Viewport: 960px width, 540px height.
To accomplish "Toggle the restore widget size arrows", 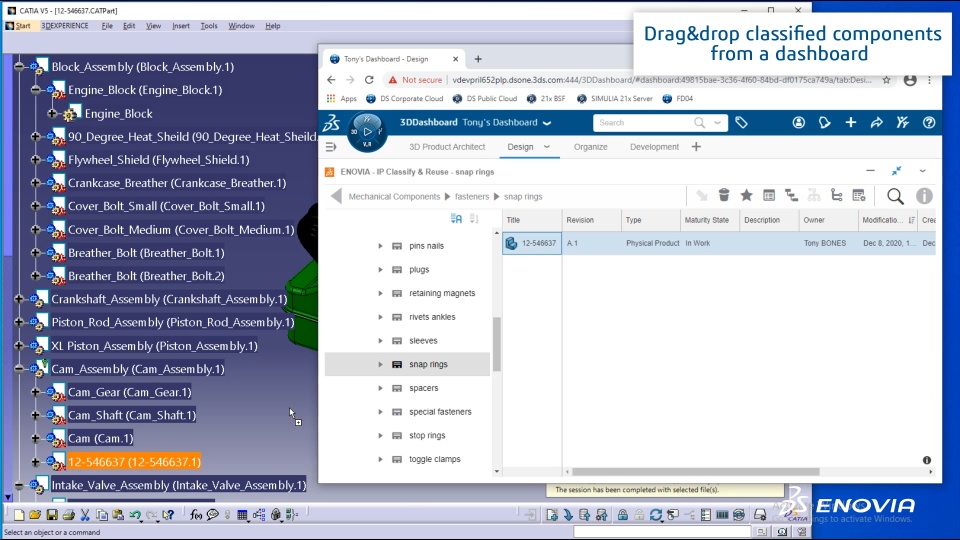I will tap(896, 171).
